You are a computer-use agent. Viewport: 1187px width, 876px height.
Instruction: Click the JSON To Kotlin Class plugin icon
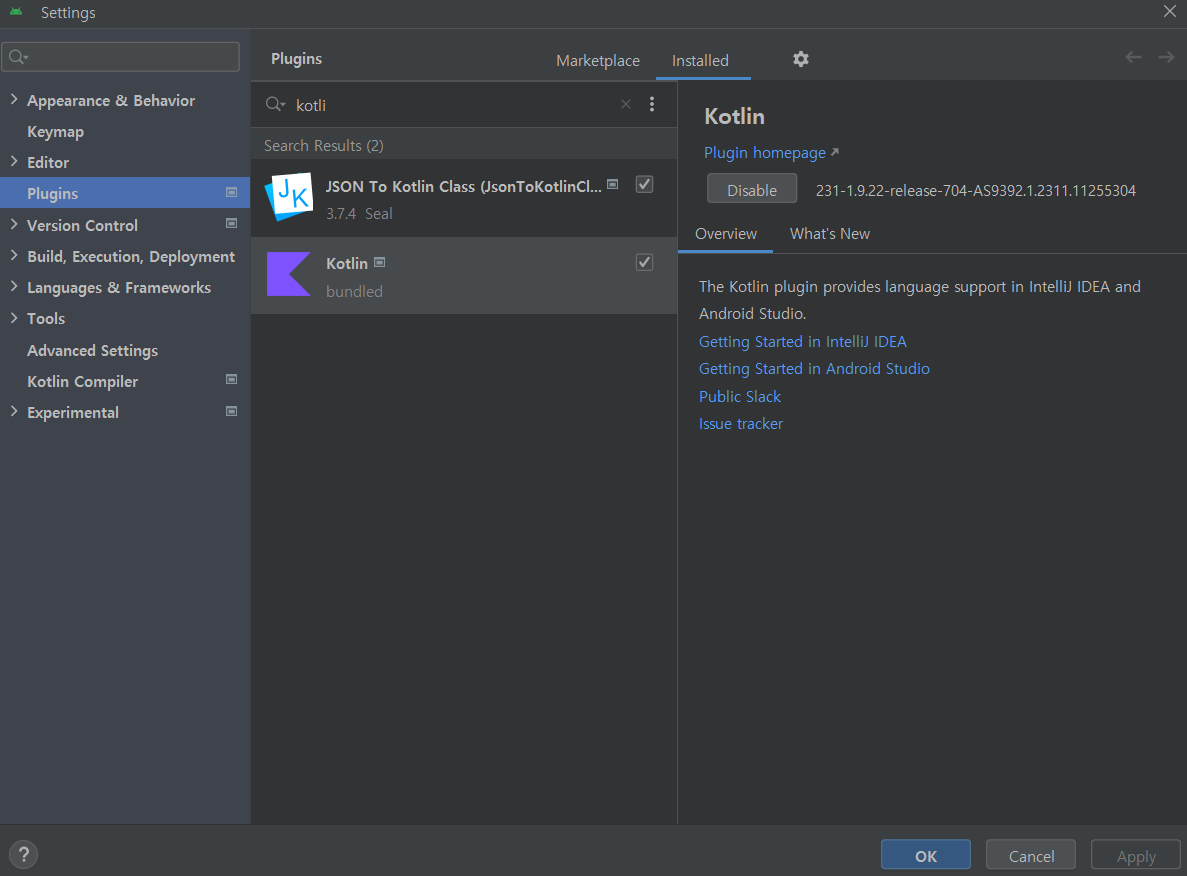pos(289,197)
